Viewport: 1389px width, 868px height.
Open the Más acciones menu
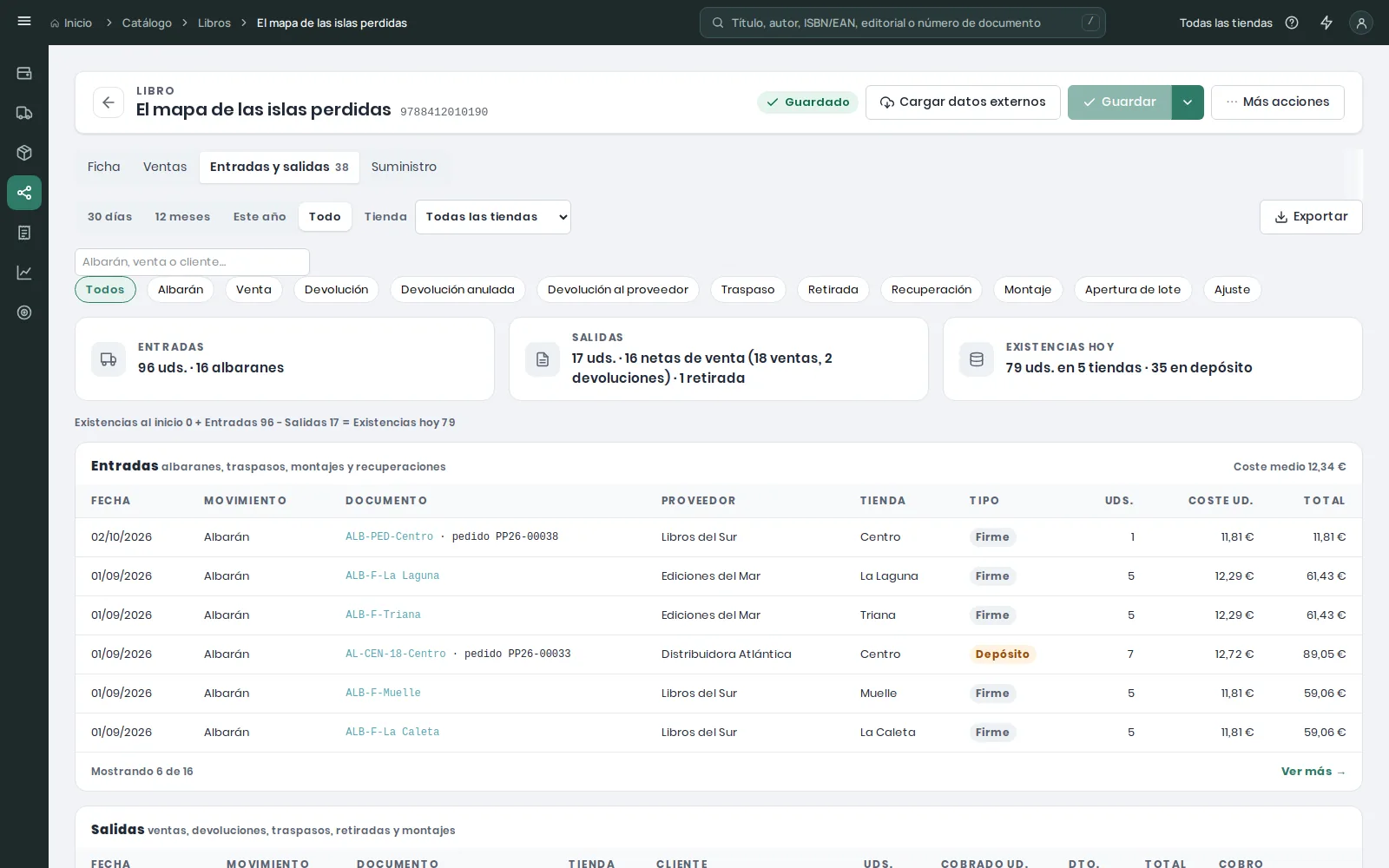pos(1278,102)
